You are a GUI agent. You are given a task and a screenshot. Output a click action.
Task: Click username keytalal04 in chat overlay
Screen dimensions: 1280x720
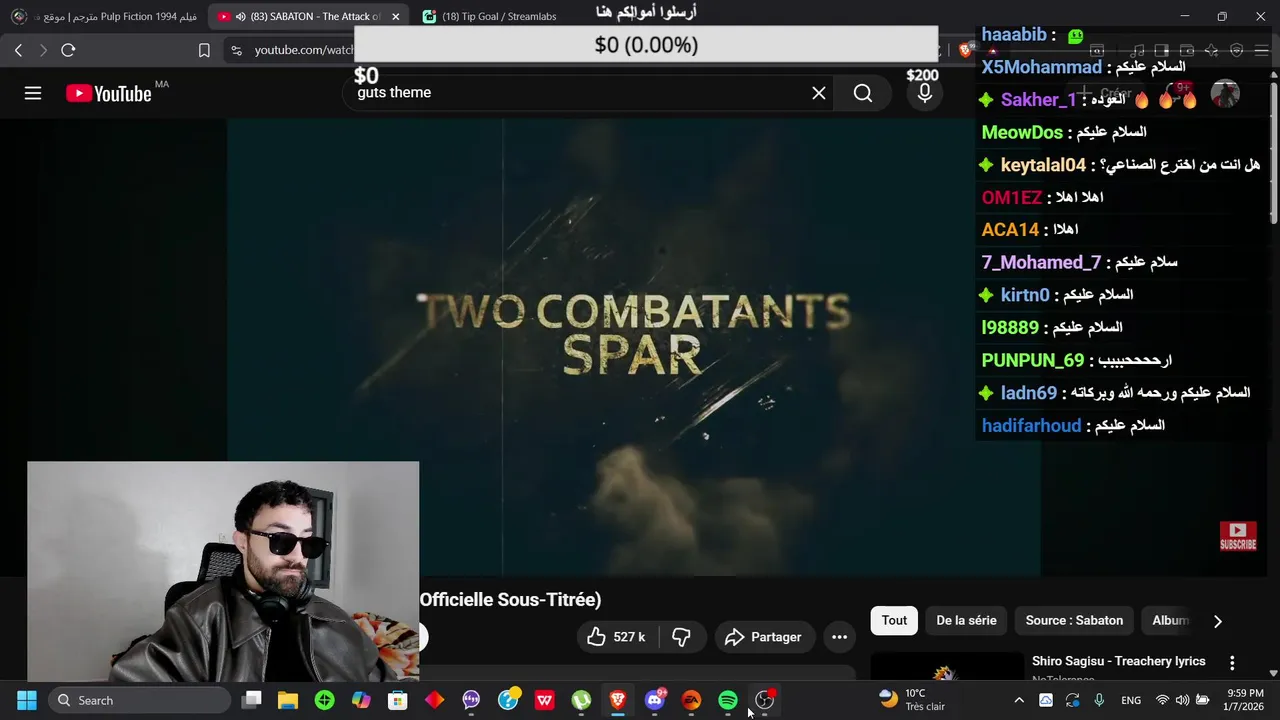pos(1043,165)
